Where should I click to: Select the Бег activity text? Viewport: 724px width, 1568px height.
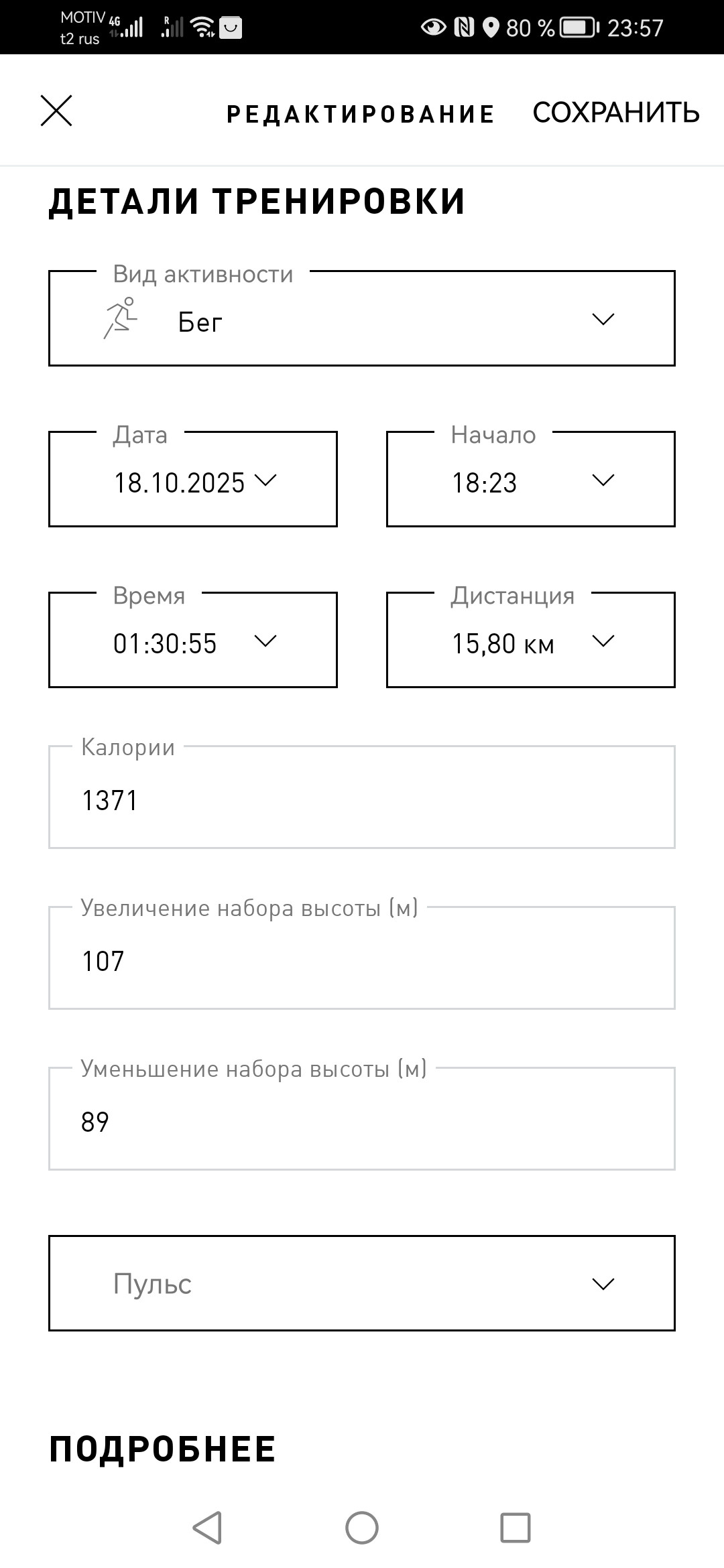[200, 323]
